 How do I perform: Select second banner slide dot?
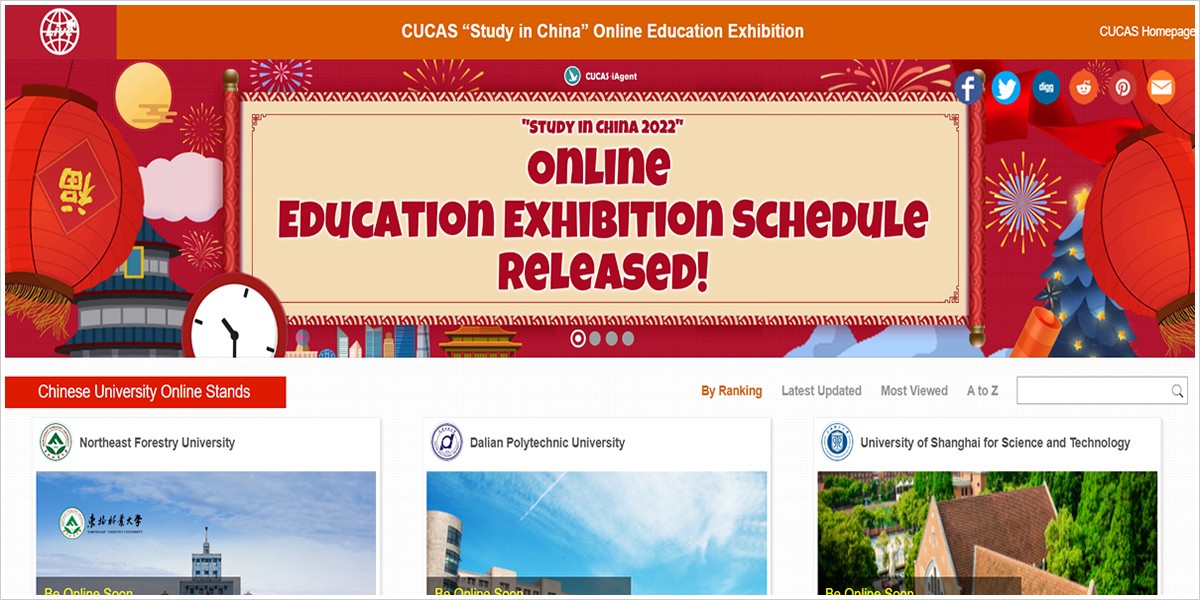[595, 338]
